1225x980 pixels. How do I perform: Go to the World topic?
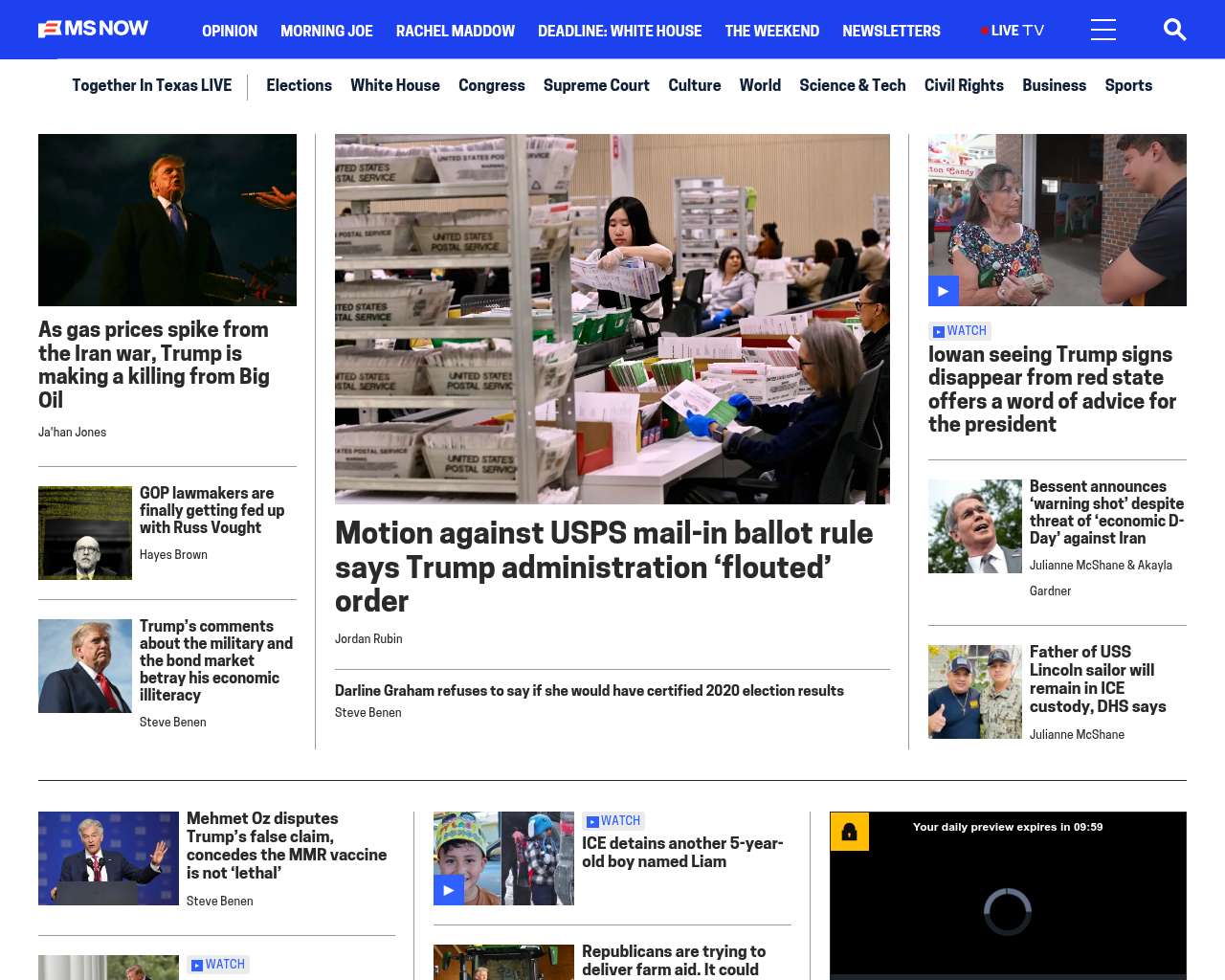pyautogui.click(x=760, y=85)
